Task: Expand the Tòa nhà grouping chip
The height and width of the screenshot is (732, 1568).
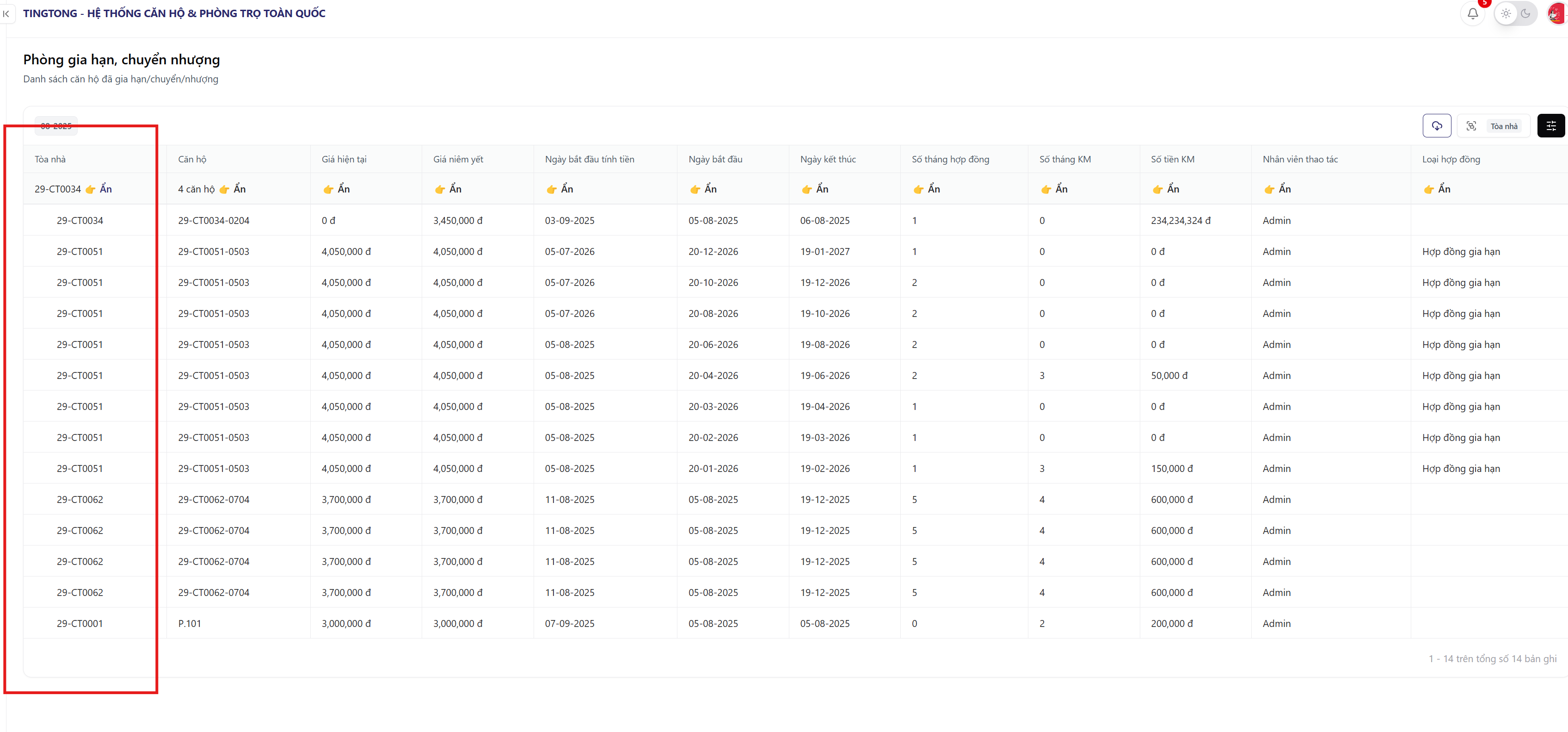Action: (x=1503, y=126)
